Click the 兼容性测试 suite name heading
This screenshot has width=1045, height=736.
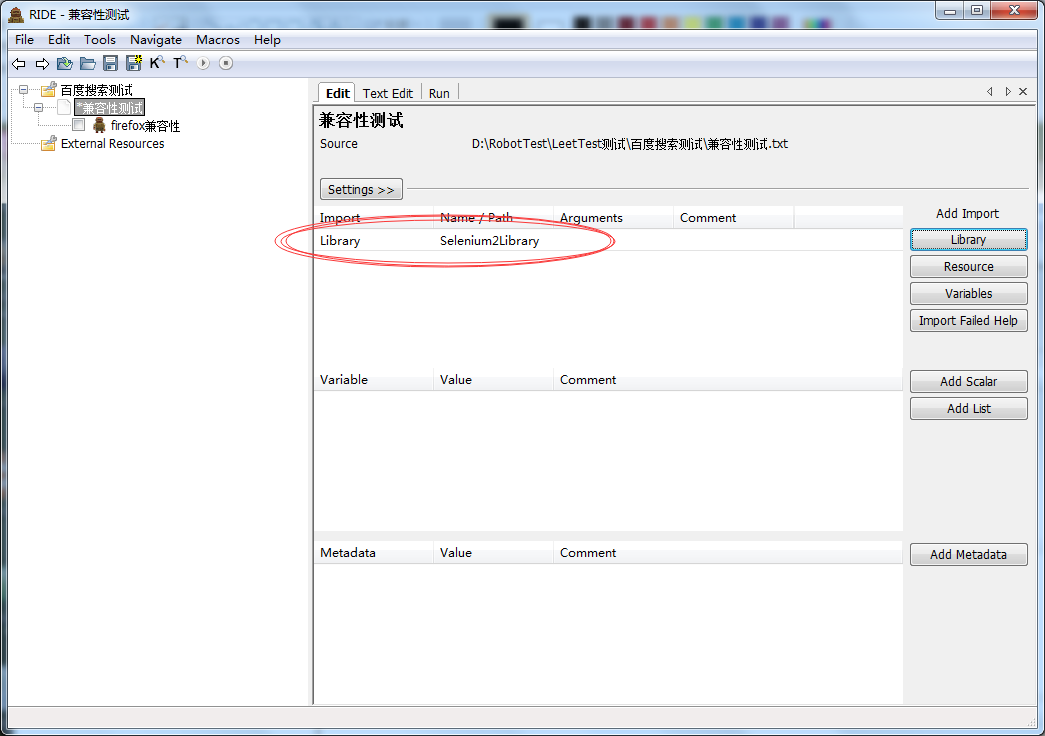[x=361, y=121]
